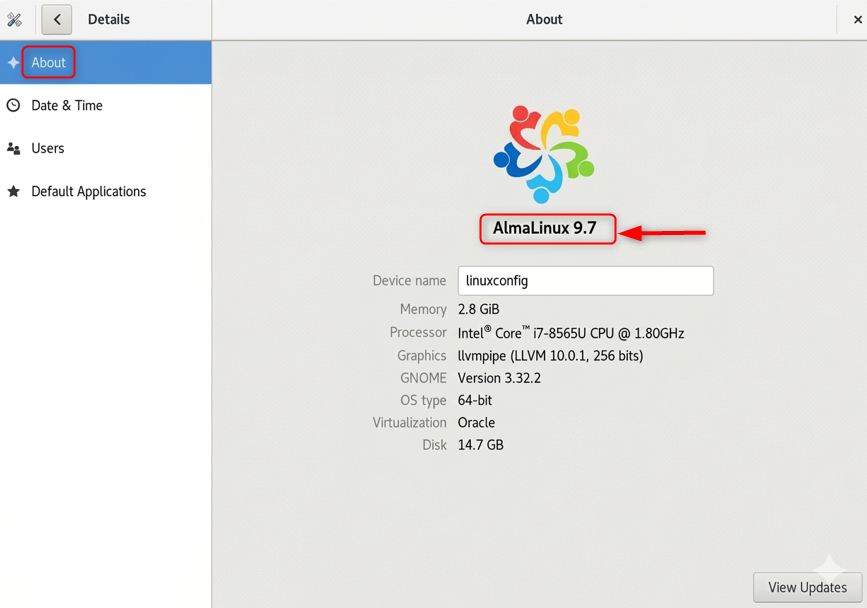Click the AlmaLinux logo on the About page
This screenshot has height=608, width=867.
(543, 150)
